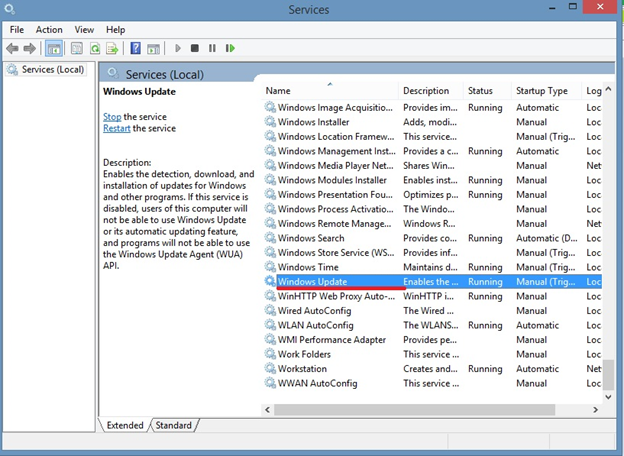Click the gear icon beside Windows Installer
The width and height of the screenshot is (624, 456).
click(x=270, y=122)
